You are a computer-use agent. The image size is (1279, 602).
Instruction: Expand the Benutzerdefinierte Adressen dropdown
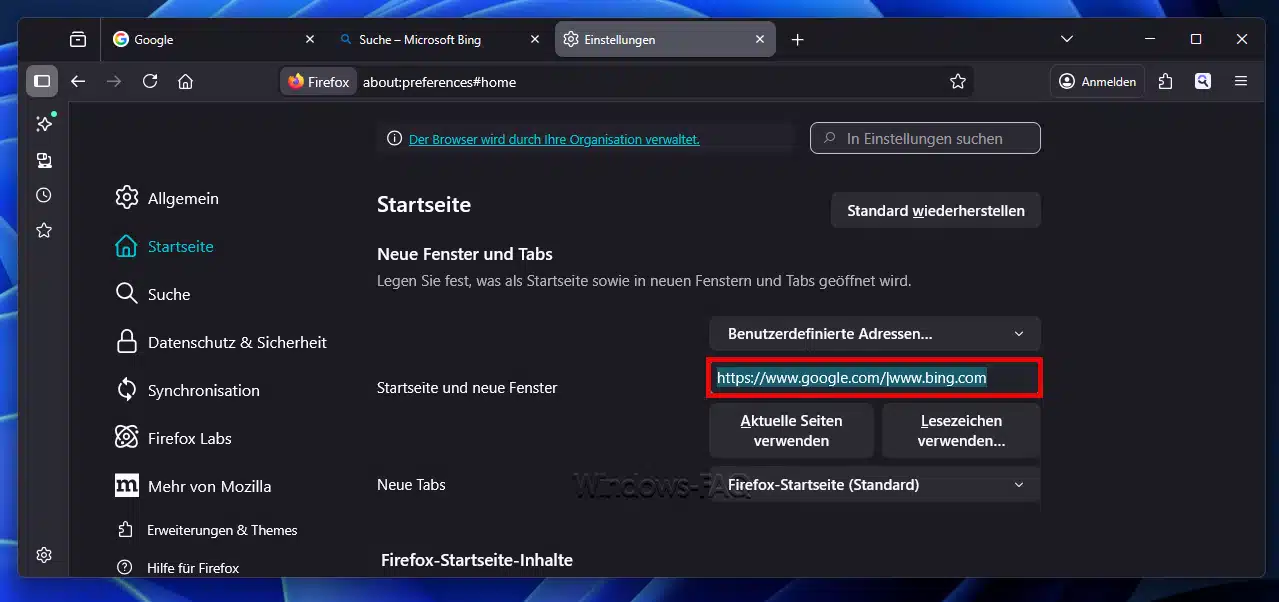874,333
